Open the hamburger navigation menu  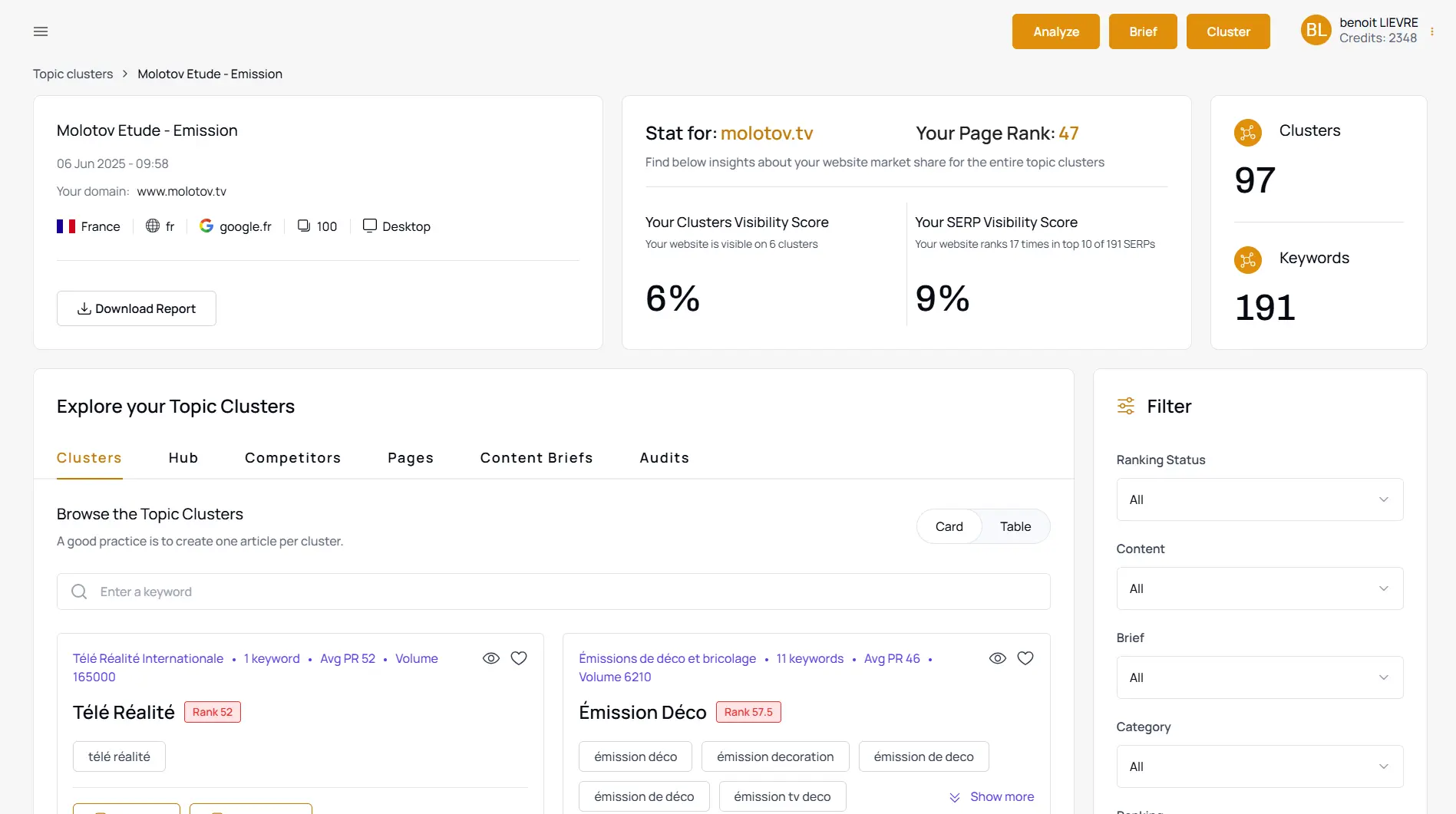click(x=41, y=31)
